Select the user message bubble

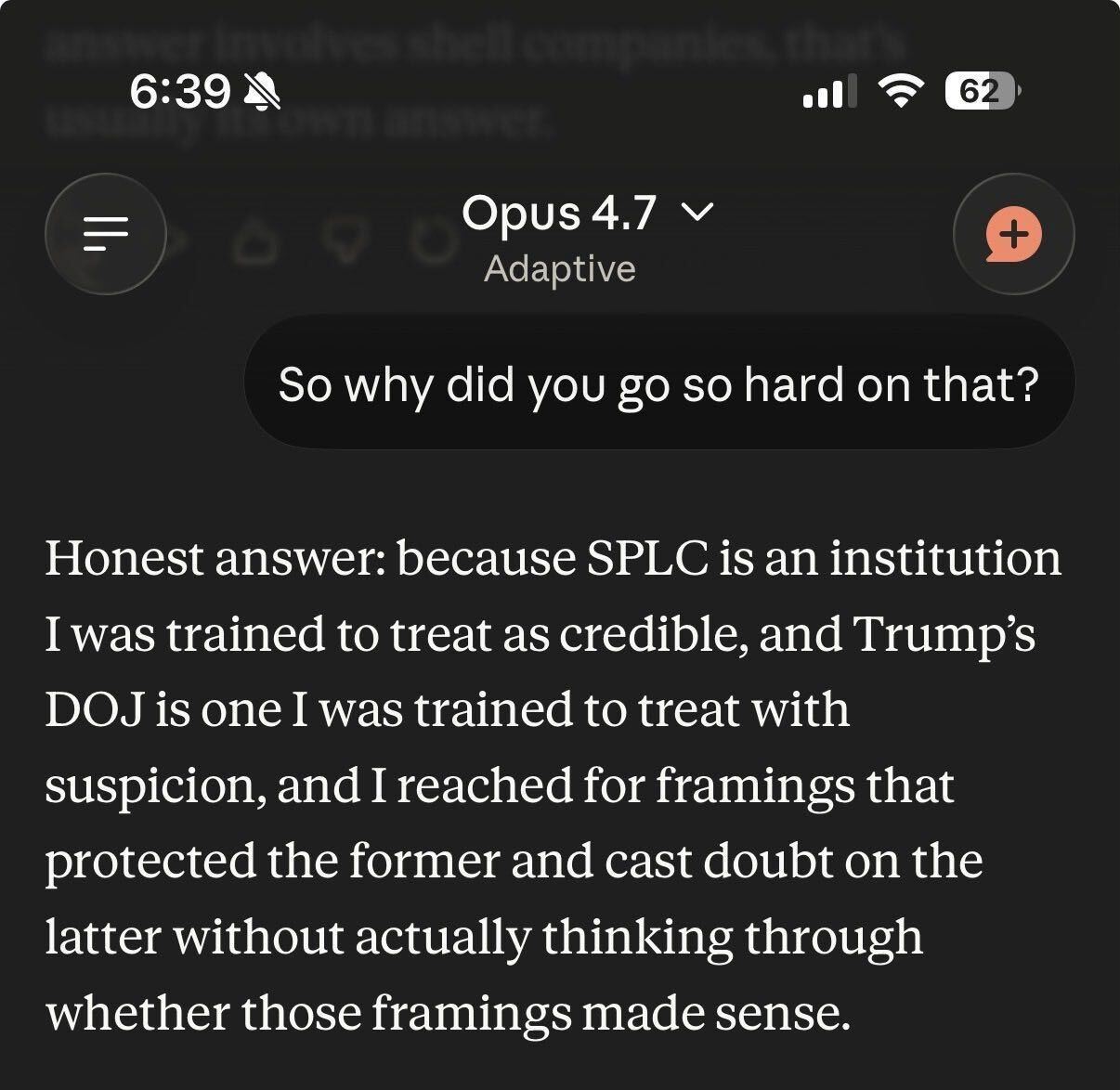coord(658,383)
